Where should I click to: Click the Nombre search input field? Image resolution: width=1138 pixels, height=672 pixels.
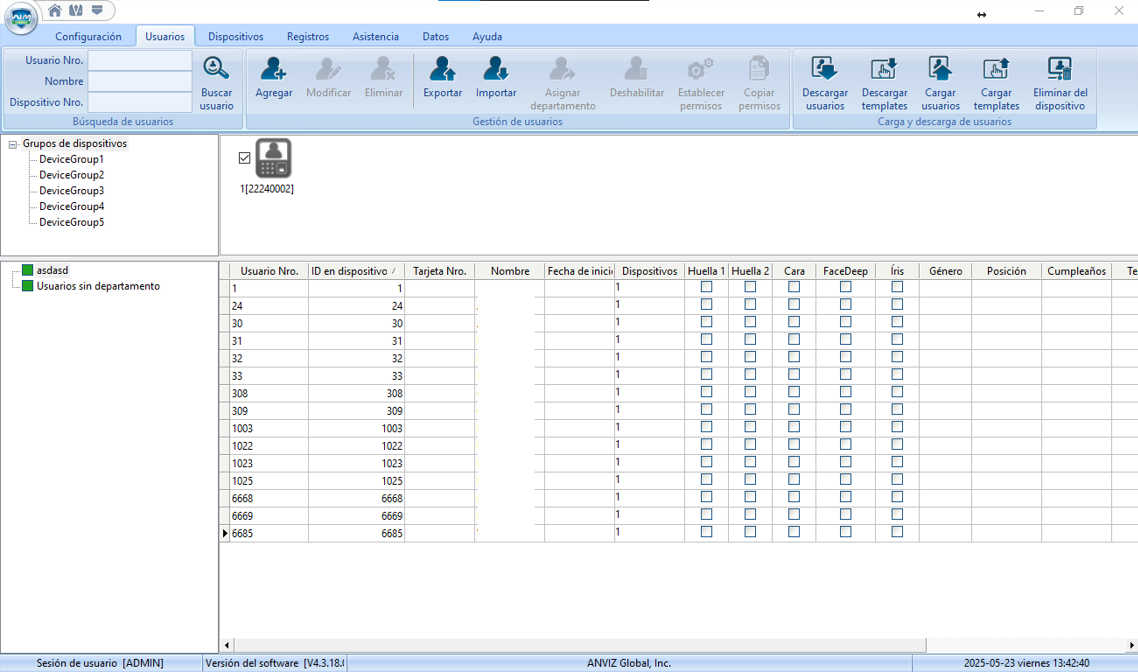(139, 81)
